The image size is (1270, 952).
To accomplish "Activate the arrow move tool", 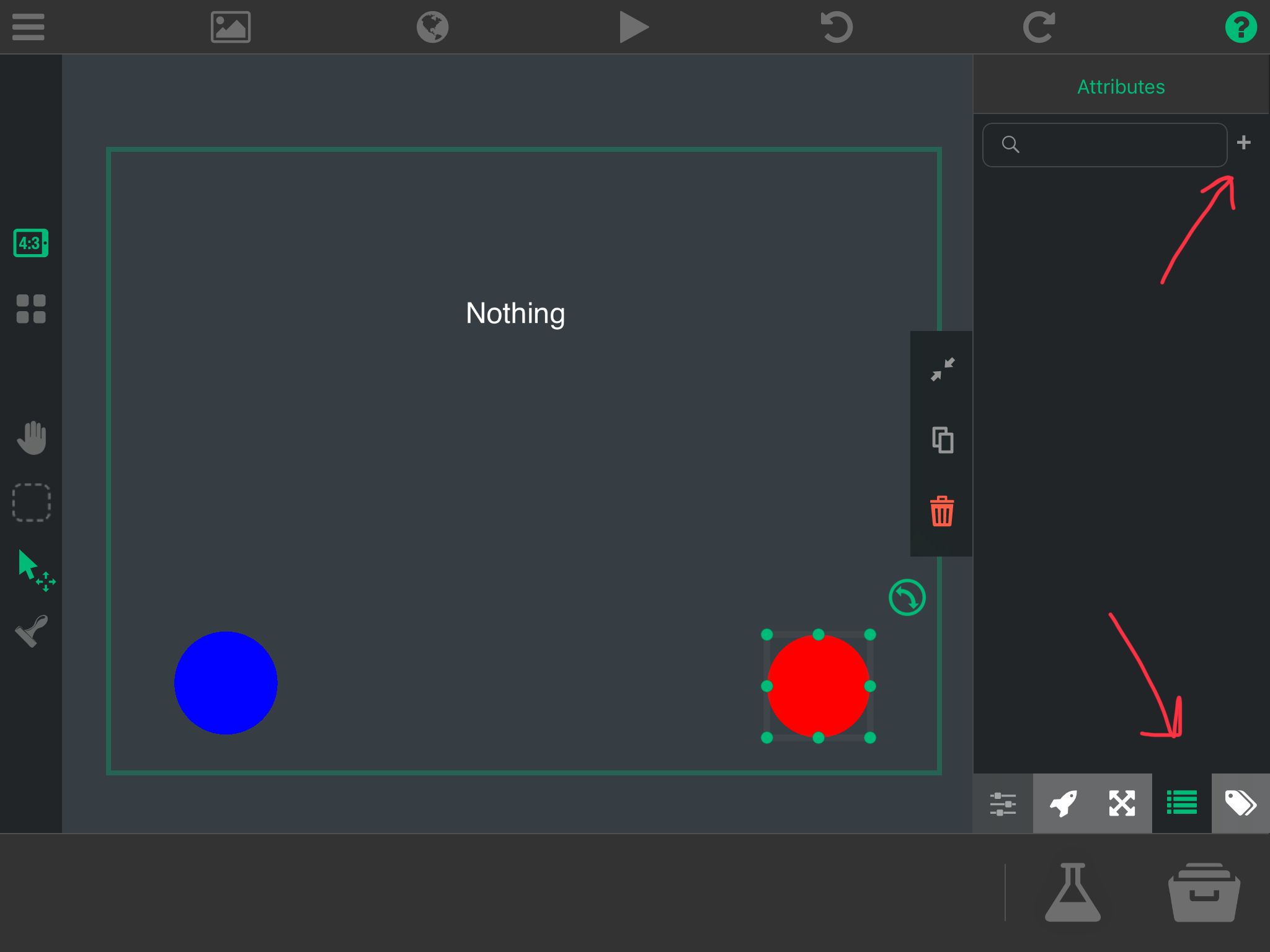I will pyautogui.click(x=35, y=569).
